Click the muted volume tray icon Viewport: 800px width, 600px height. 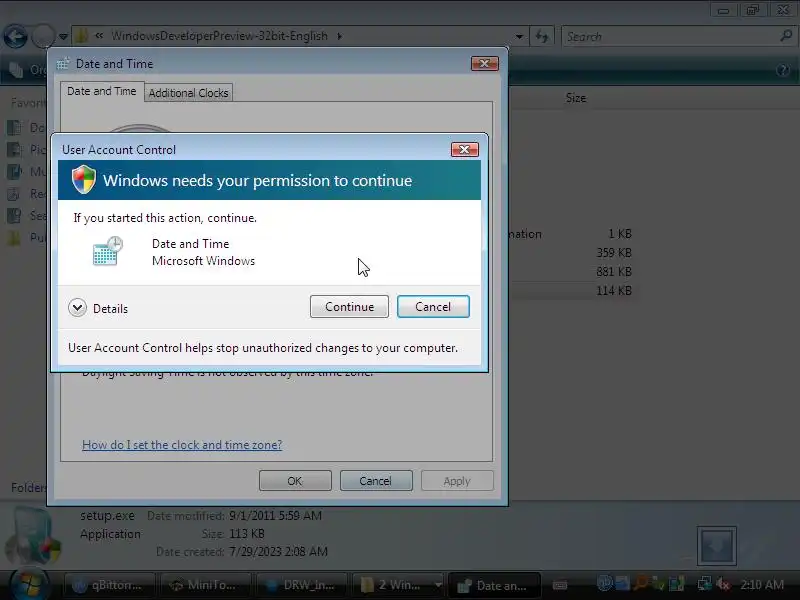pos(723,584)
